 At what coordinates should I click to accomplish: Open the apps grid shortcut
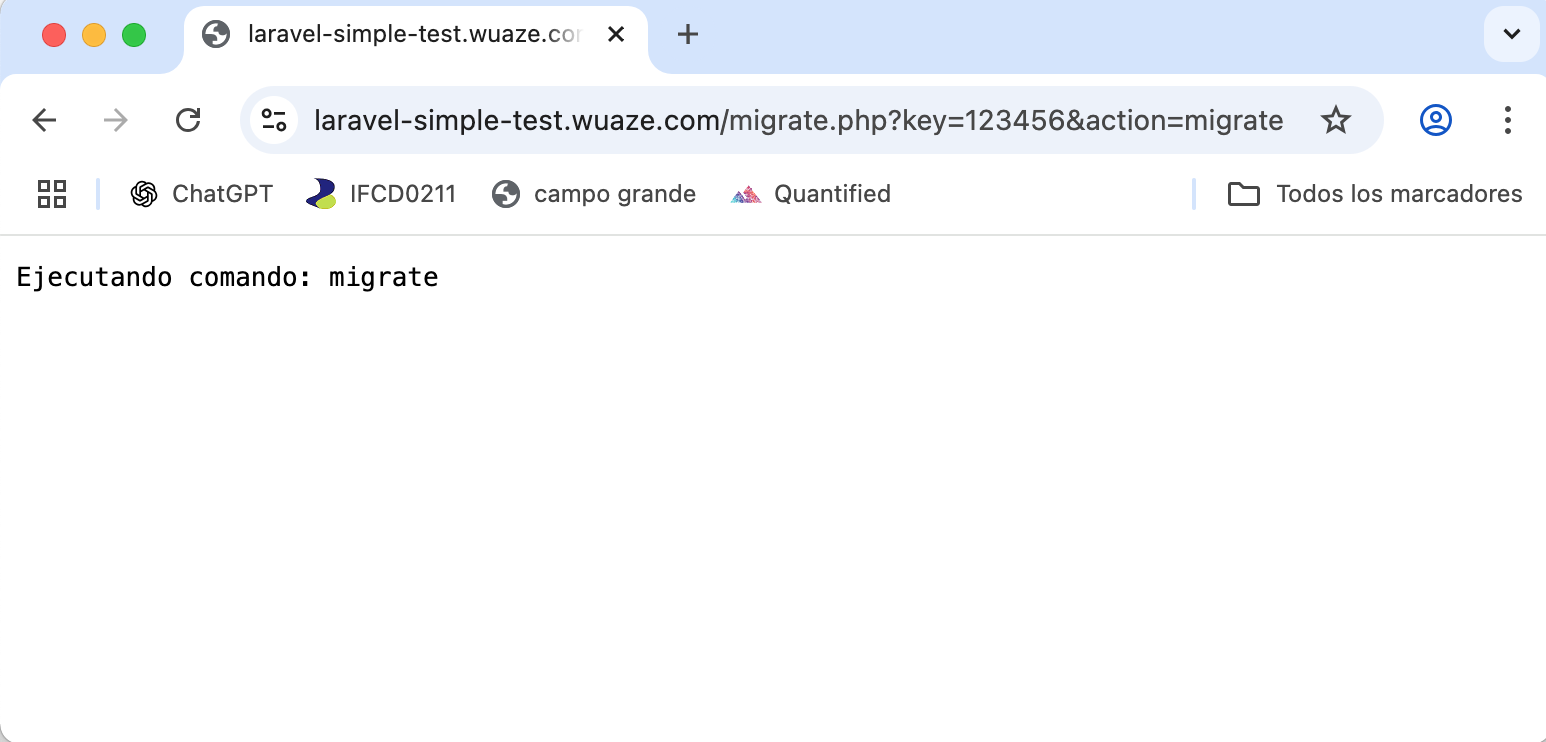pos(52,194)
